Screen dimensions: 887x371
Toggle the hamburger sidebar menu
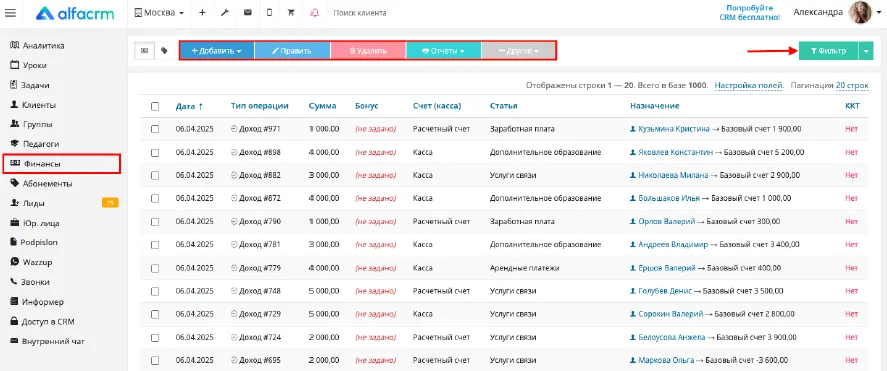tap(10, 13)
